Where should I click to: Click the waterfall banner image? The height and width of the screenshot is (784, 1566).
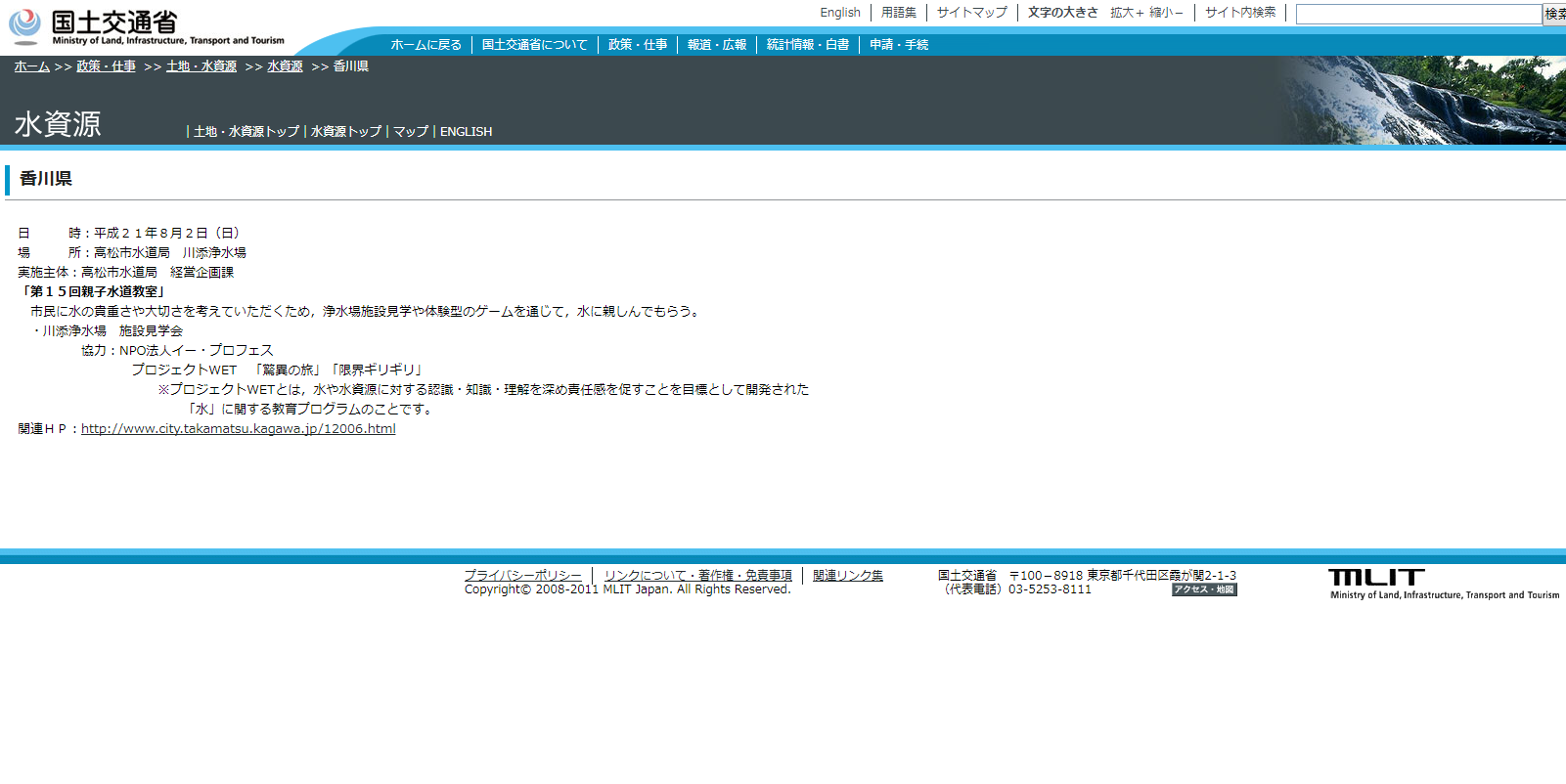point(1423,101)
